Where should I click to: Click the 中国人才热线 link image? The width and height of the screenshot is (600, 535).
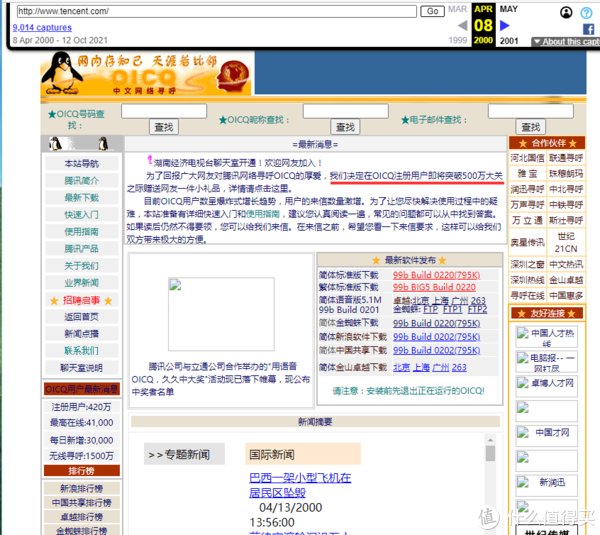click(x=546, y=336)
